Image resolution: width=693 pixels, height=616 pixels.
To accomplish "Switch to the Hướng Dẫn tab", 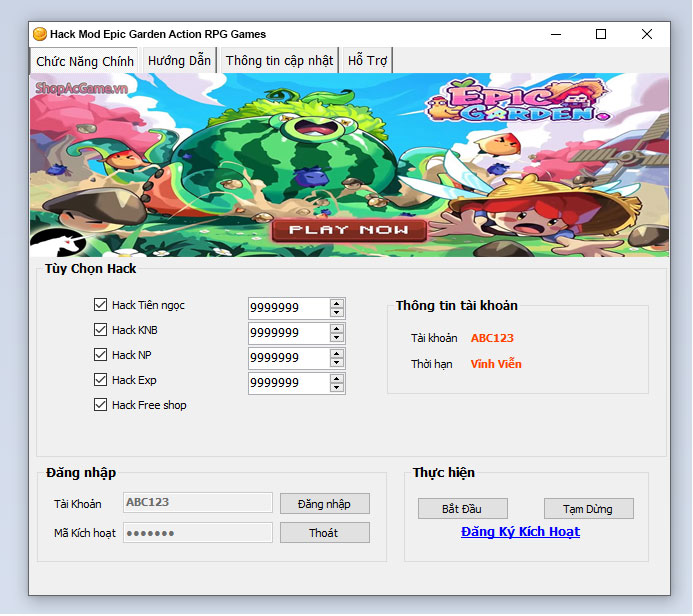I will click(179, 61).
